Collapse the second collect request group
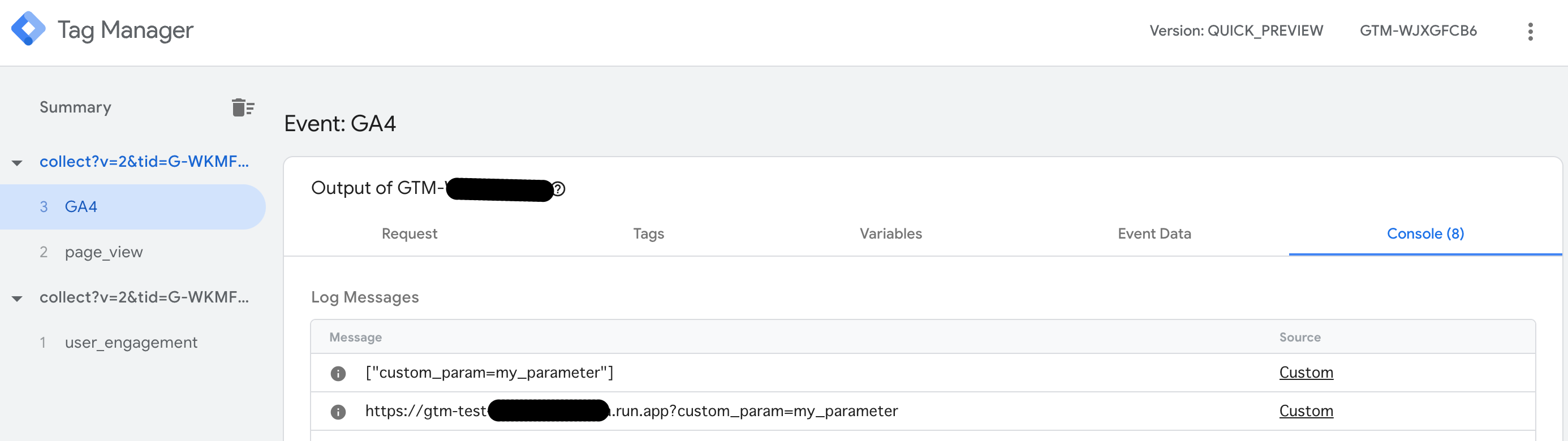 tap(17, 298)
